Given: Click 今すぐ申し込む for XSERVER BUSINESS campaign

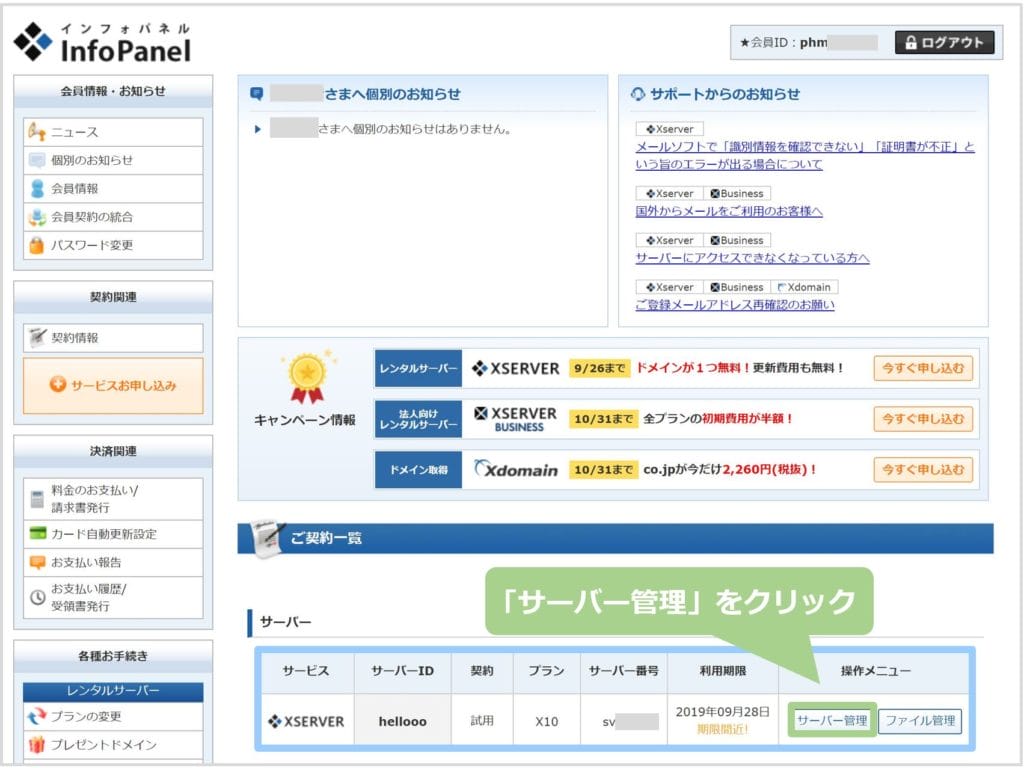Looking at the screenshot, I should (x=923, y=419).
